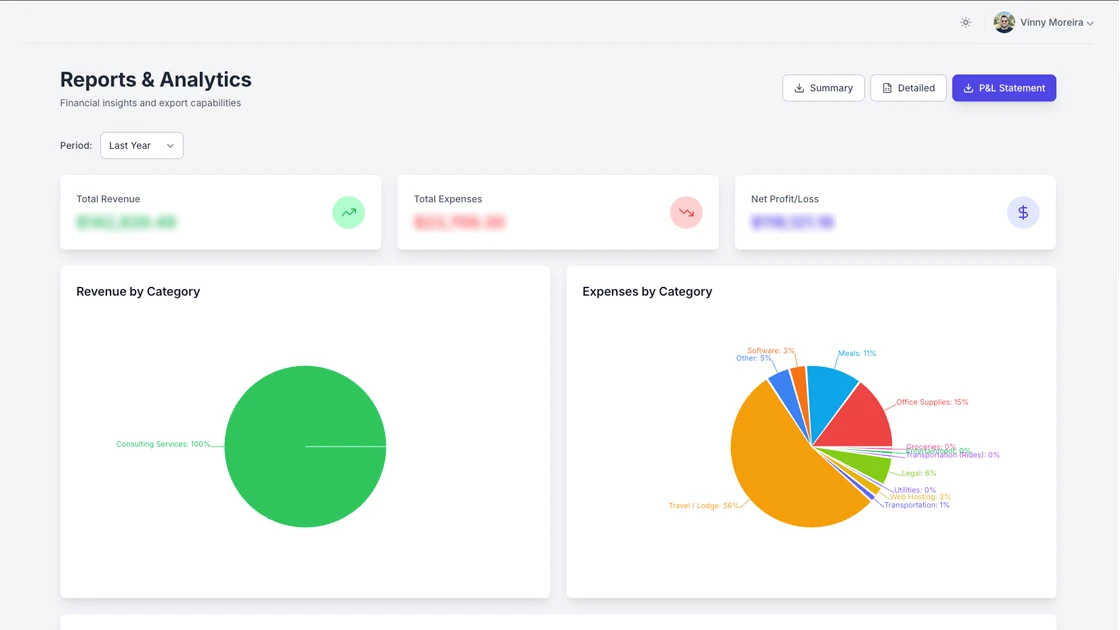The image size is (1120, 630).
Task: Open the Period dropdown showing Last Year
Action: pos(141,145)
